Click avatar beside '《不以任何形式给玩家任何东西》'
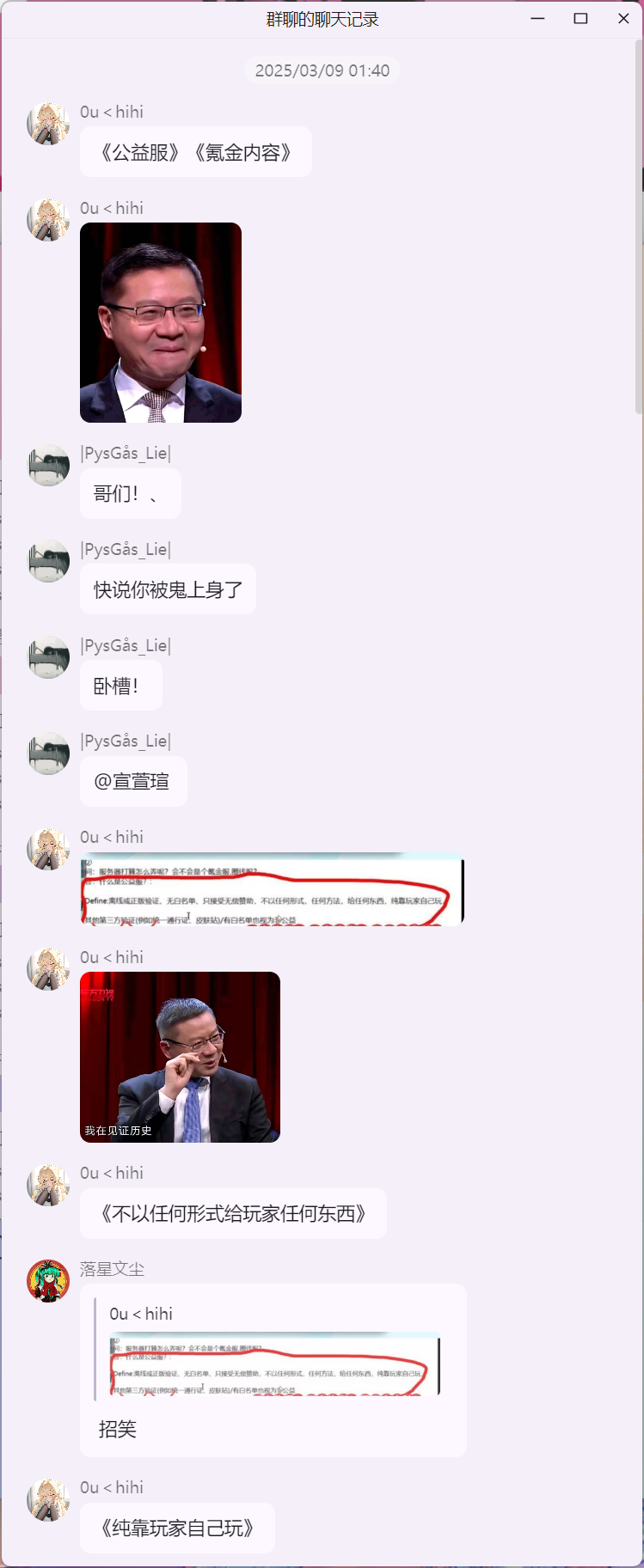Image resolution: width=644 pixels, height=1568 pixels. 48,1185
